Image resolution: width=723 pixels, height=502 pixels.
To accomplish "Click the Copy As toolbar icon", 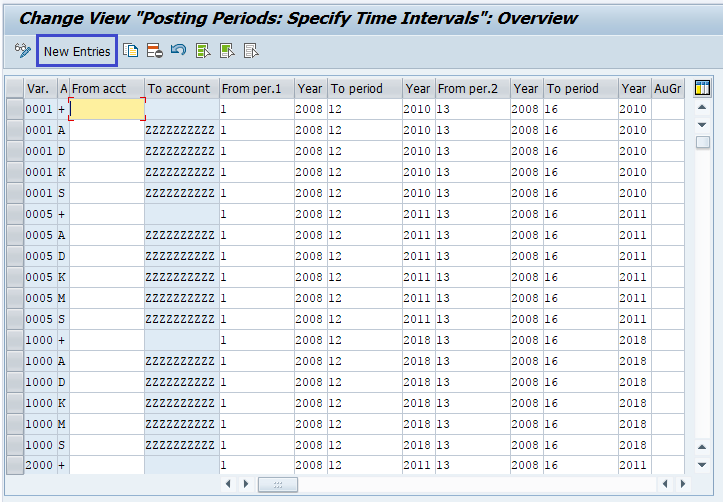I will point(131,51).
